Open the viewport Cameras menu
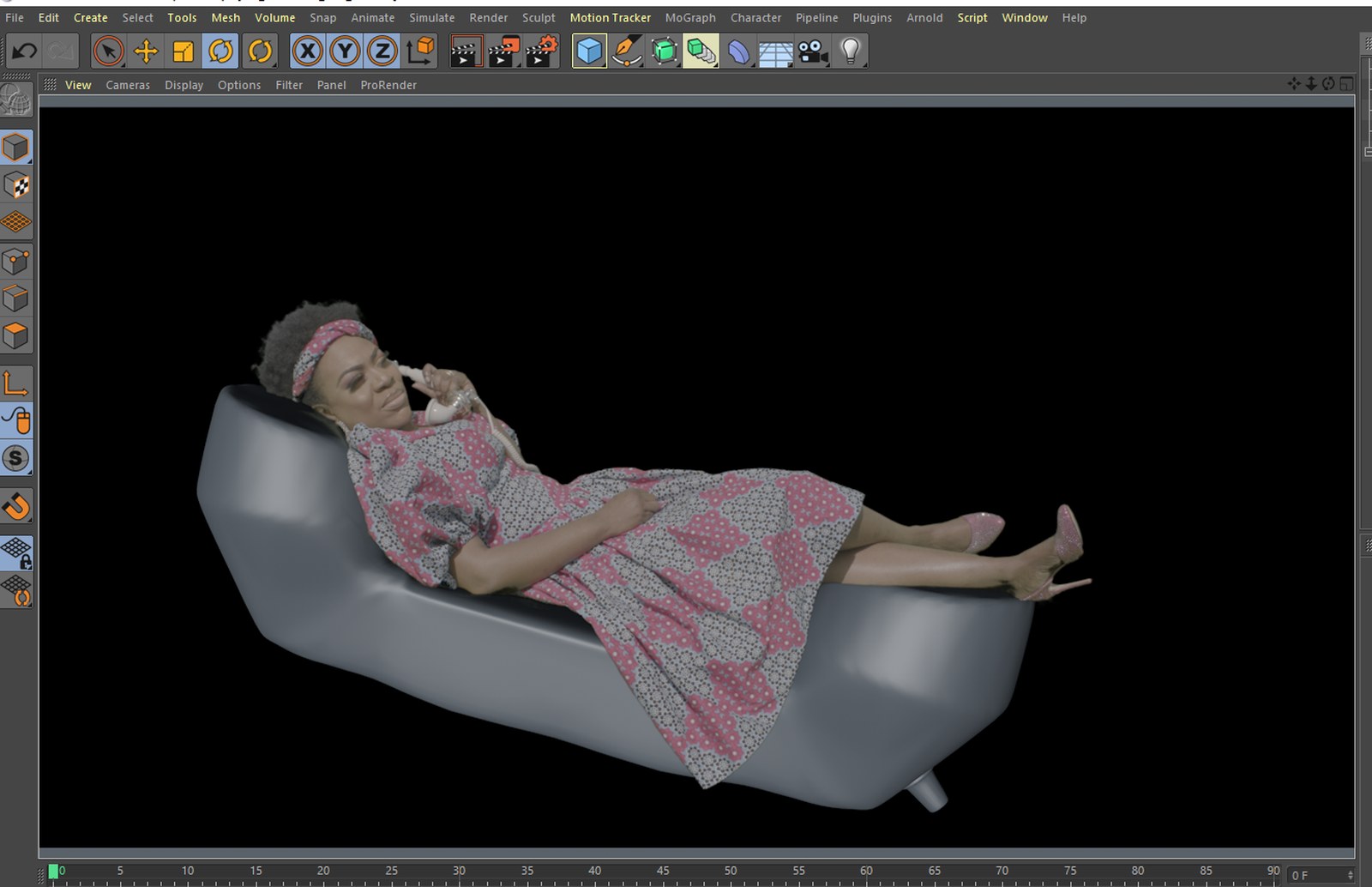This screenshot has height=887, width=1372. pyautogui.click(x=128, y=85)
